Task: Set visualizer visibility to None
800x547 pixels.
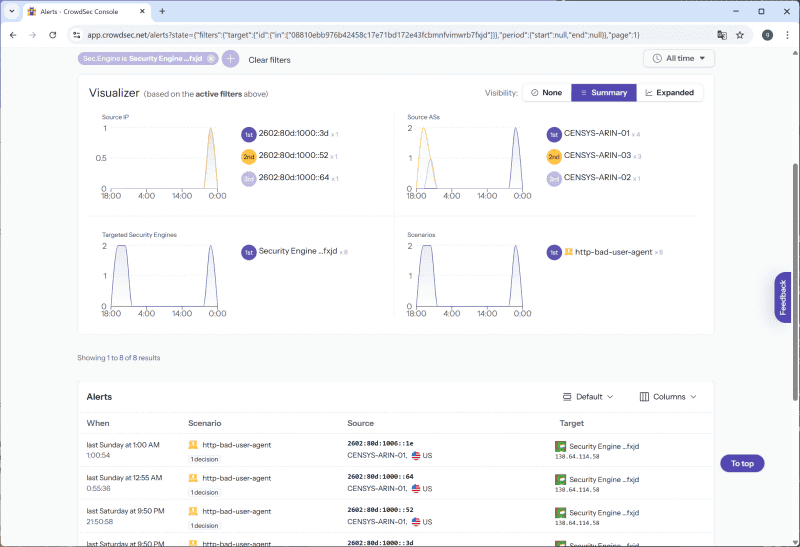Action: click(546, 93)
